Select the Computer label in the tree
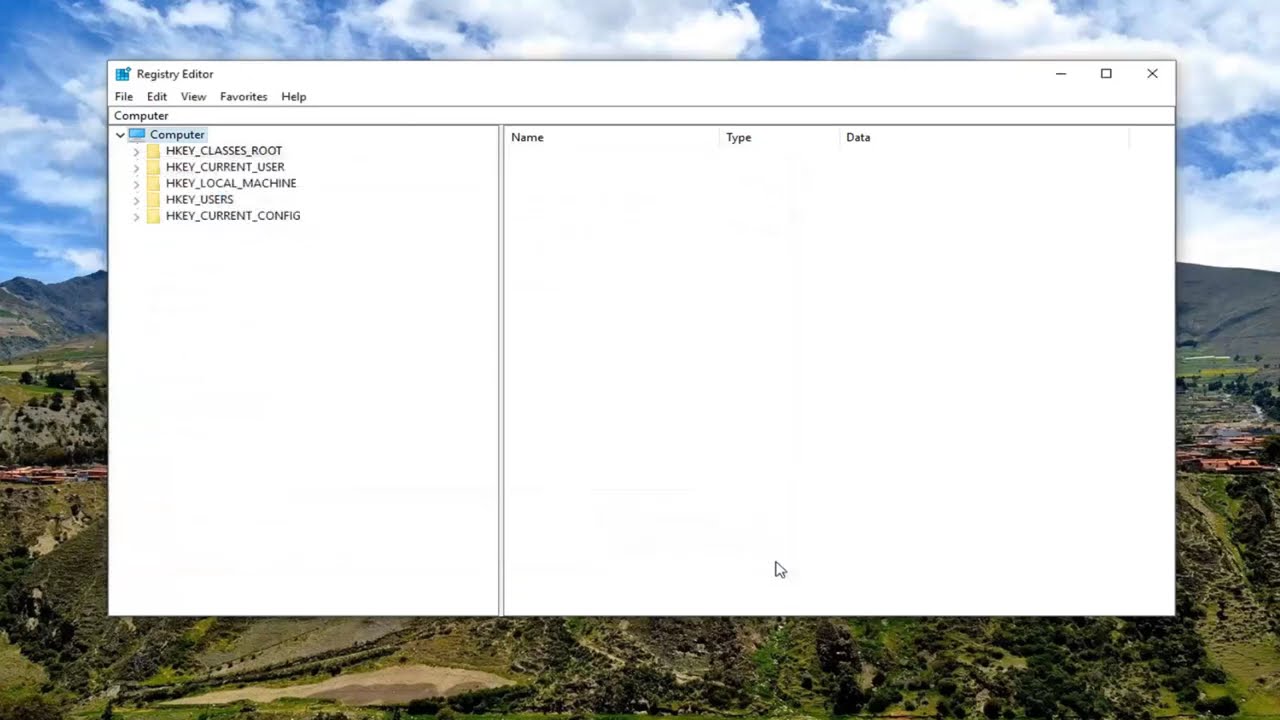The width and height of the screenshot is (1280, 720). click(177, 134)
